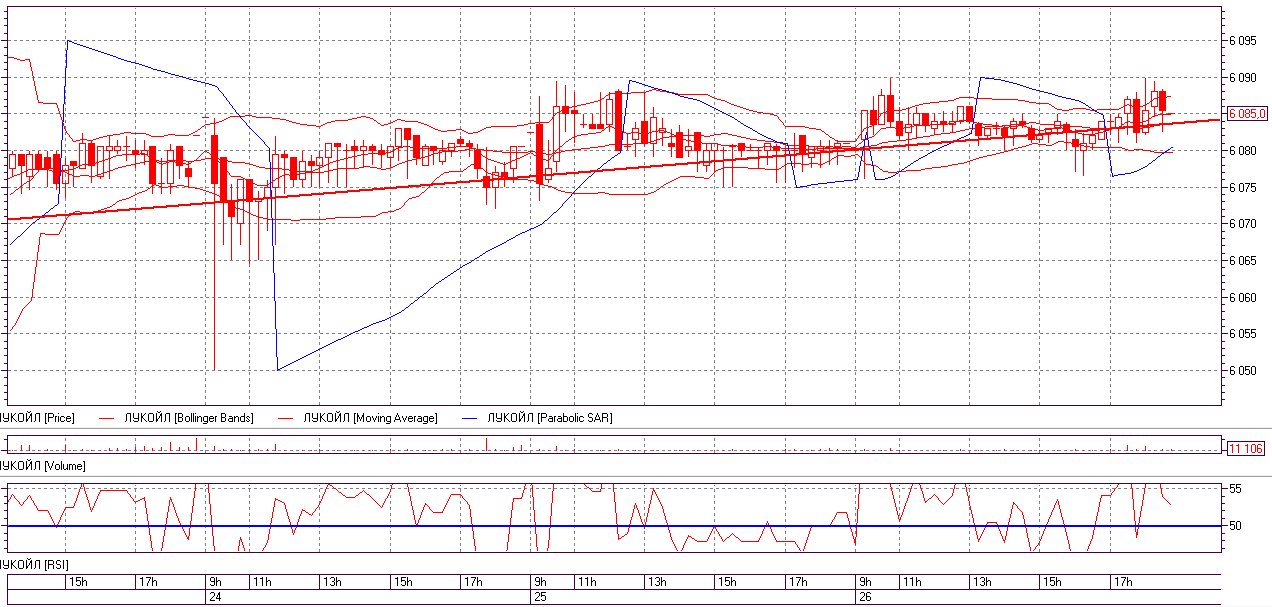This screenshot has width=1272, height=607.
Task: Click the 6 050 price axis label
Action: (x=1242, y=370)
